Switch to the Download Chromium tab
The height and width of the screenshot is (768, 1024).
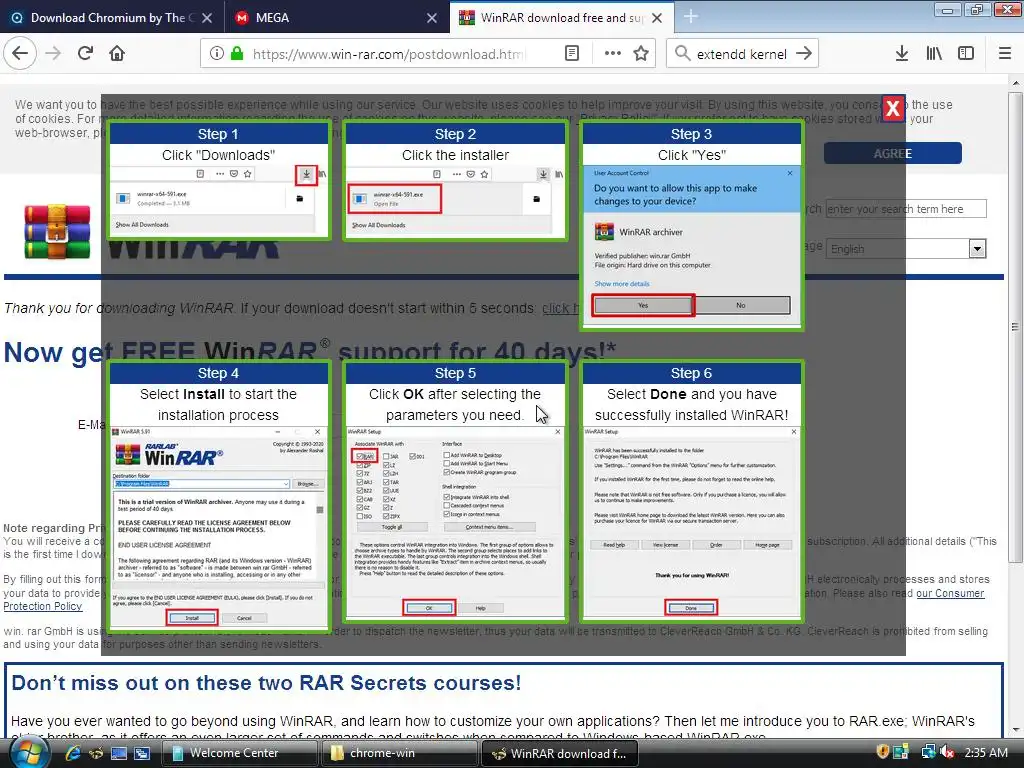coord(112,18)
